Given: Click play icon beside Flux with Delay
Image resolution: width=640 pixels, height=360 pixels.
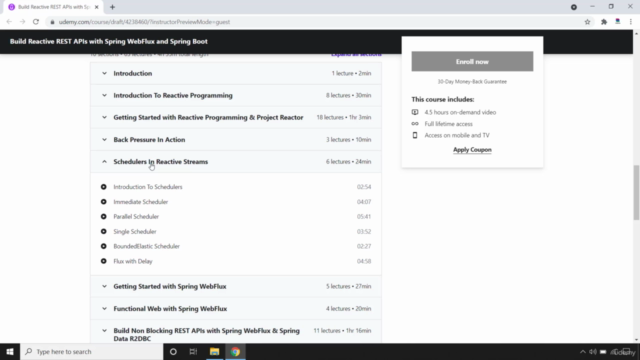Looking at the screenshot, I should [104, 261].
